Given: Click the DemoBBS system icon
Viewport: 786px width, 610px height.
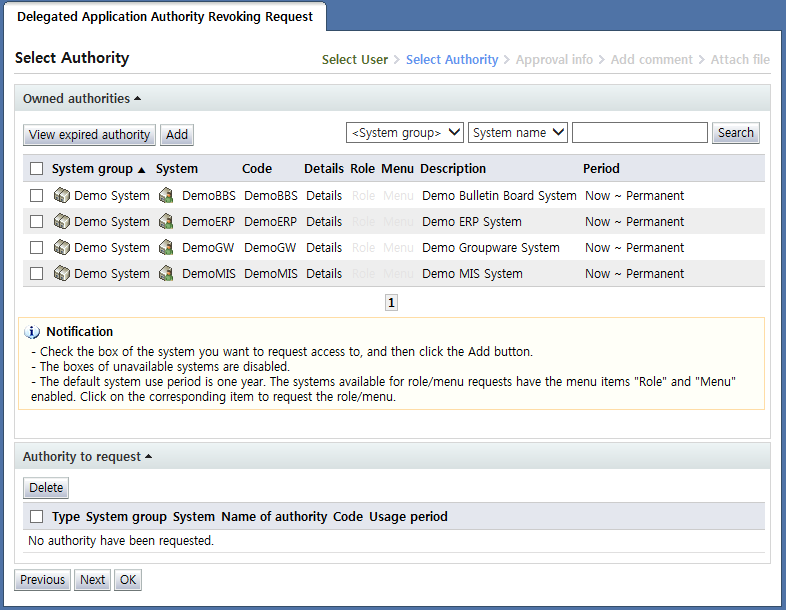Looking at the screenshot, I should tap(166, 196).
